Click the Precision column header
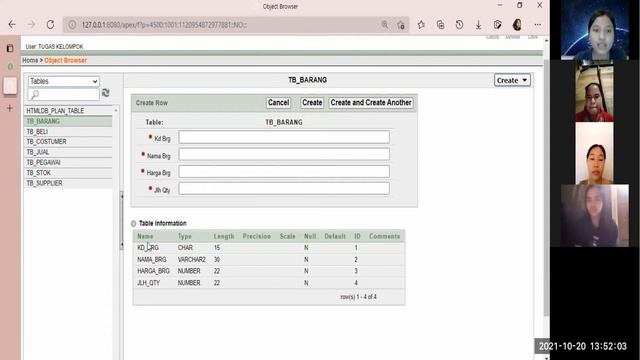Image resolution: width=640 pixels, height=360 pixels. point(257,236)
